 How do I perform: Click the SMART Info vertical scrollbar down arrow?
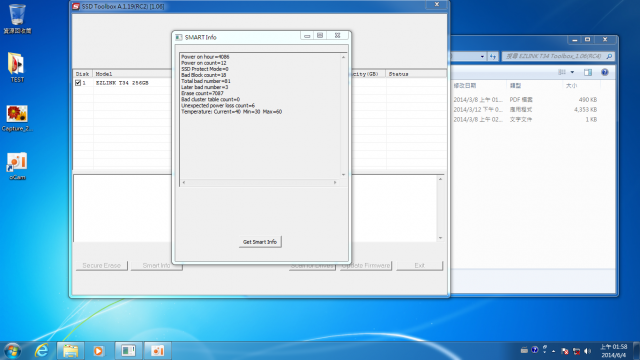pos(344,175)
